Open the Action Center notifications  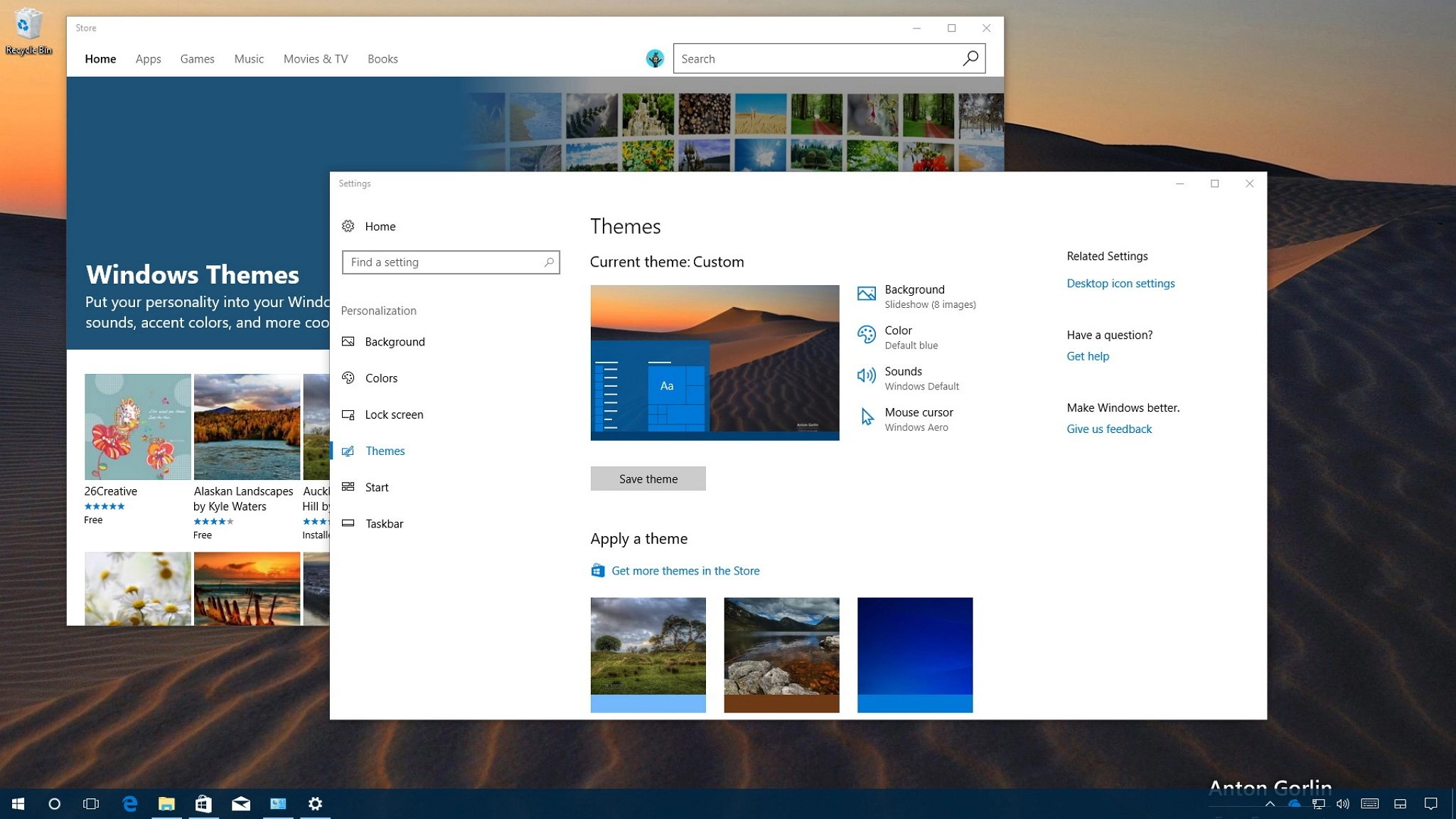[1430, 804]
